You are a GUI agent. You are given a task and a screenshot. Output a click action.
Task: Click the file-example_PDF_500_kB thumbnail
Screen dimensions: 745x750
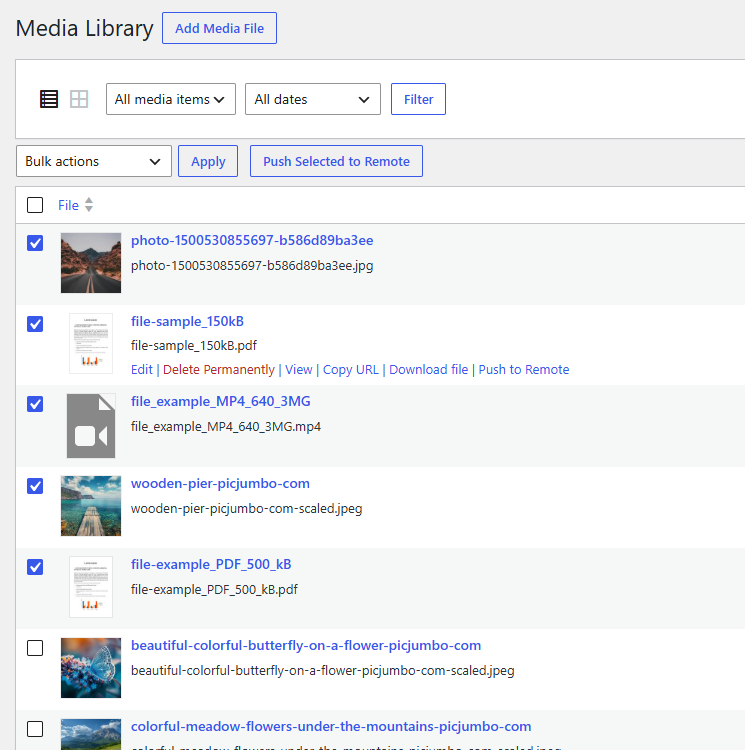(91, 587)
